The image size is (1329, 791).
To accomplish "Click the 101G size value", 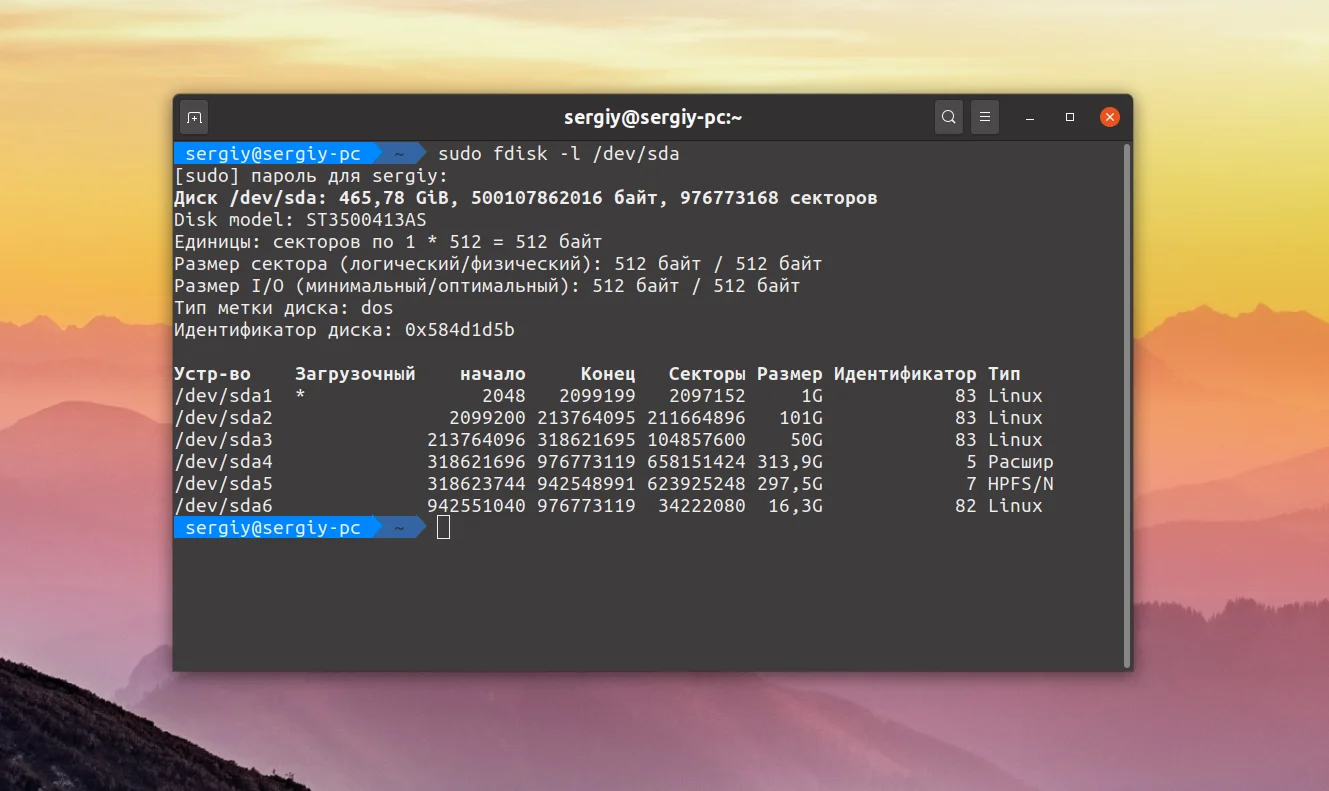I will point(801,418).
